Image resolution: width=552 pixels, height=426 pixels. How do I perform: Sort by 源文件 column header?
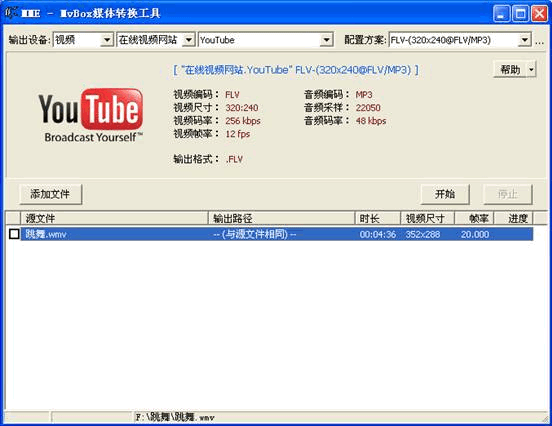coord(114,219)
